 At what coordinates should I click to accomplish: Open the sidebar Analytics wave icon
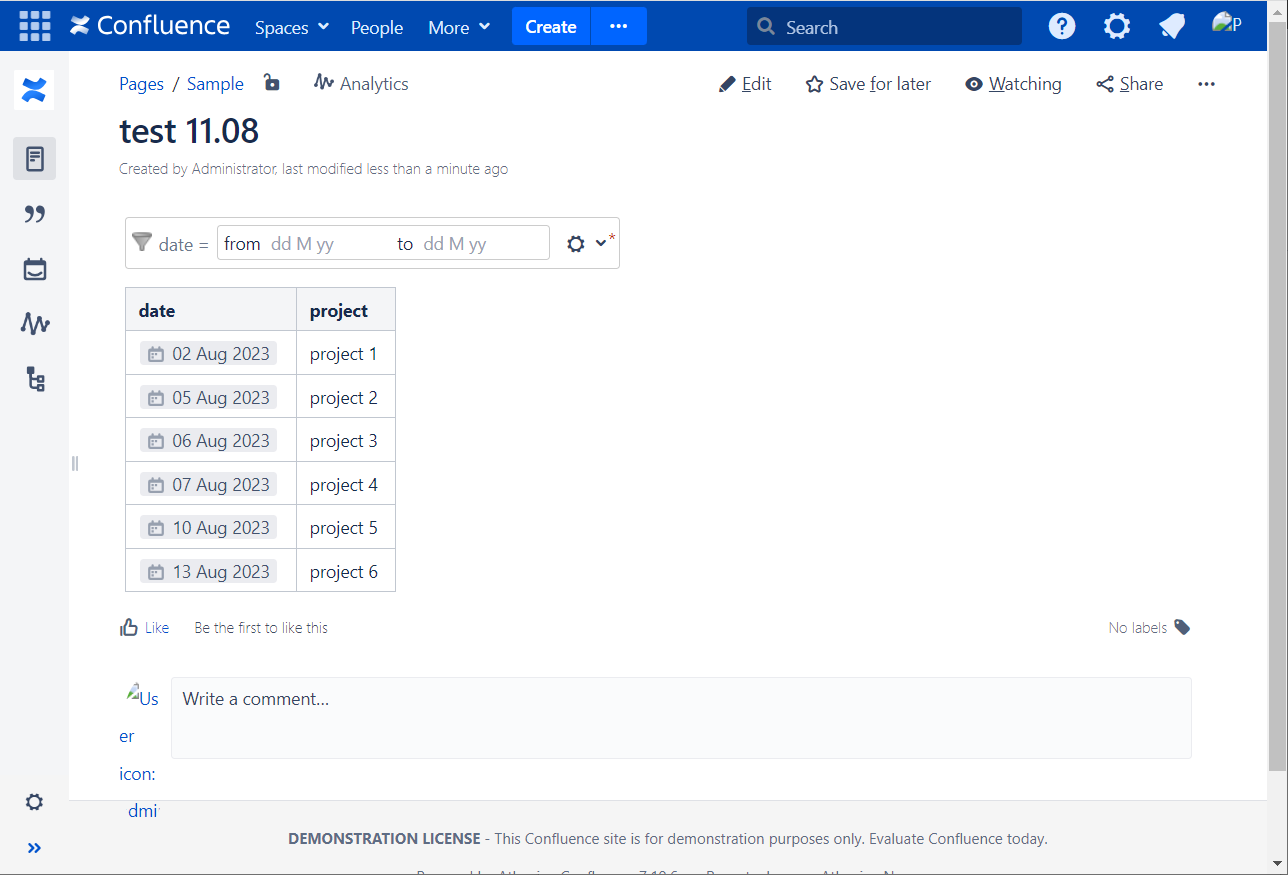(x=34, y=324)
